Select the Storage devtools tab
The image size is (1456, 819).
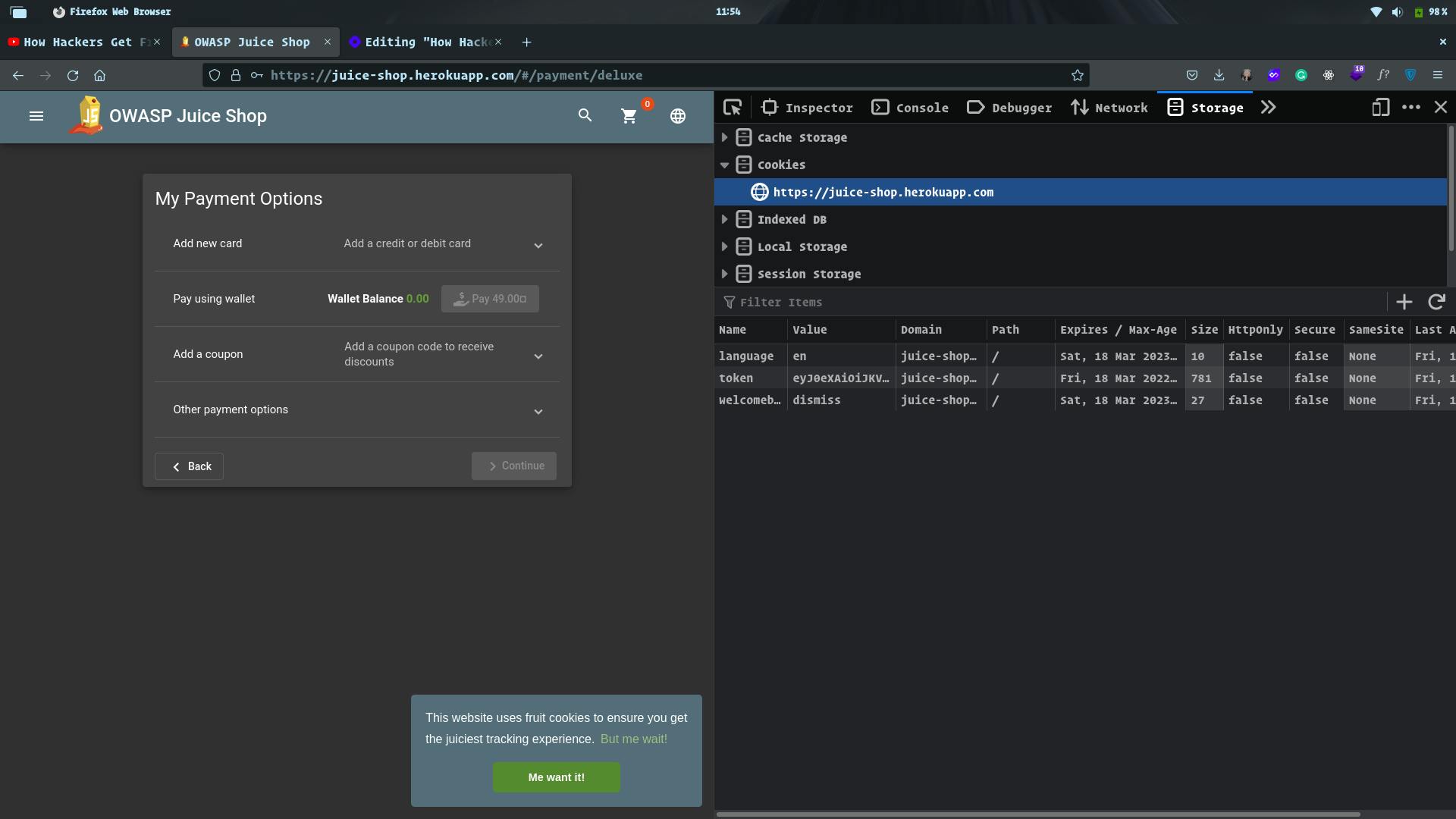[x=1205, y=108]
